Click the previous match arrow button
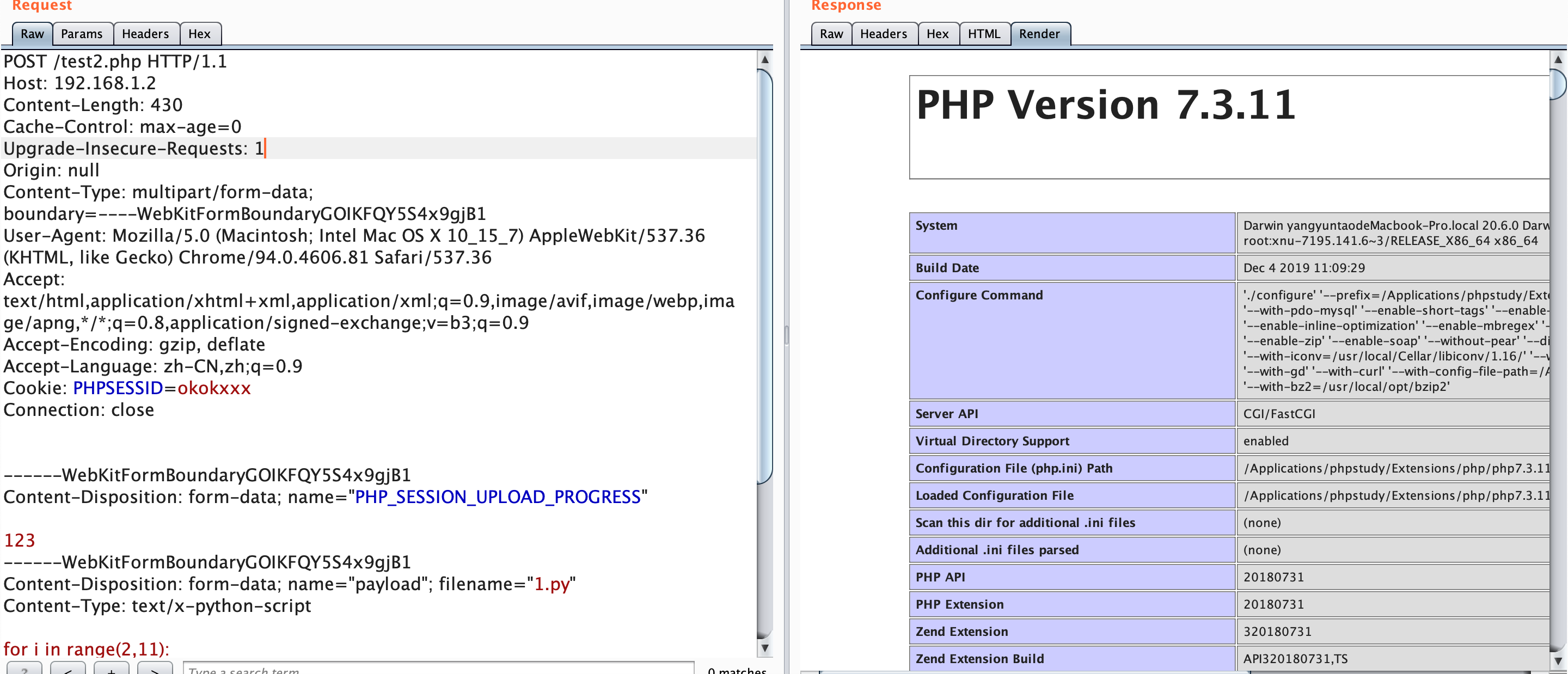Image resolution: width=1568 pixels, height=674 pixels. [x=68, y=669]
